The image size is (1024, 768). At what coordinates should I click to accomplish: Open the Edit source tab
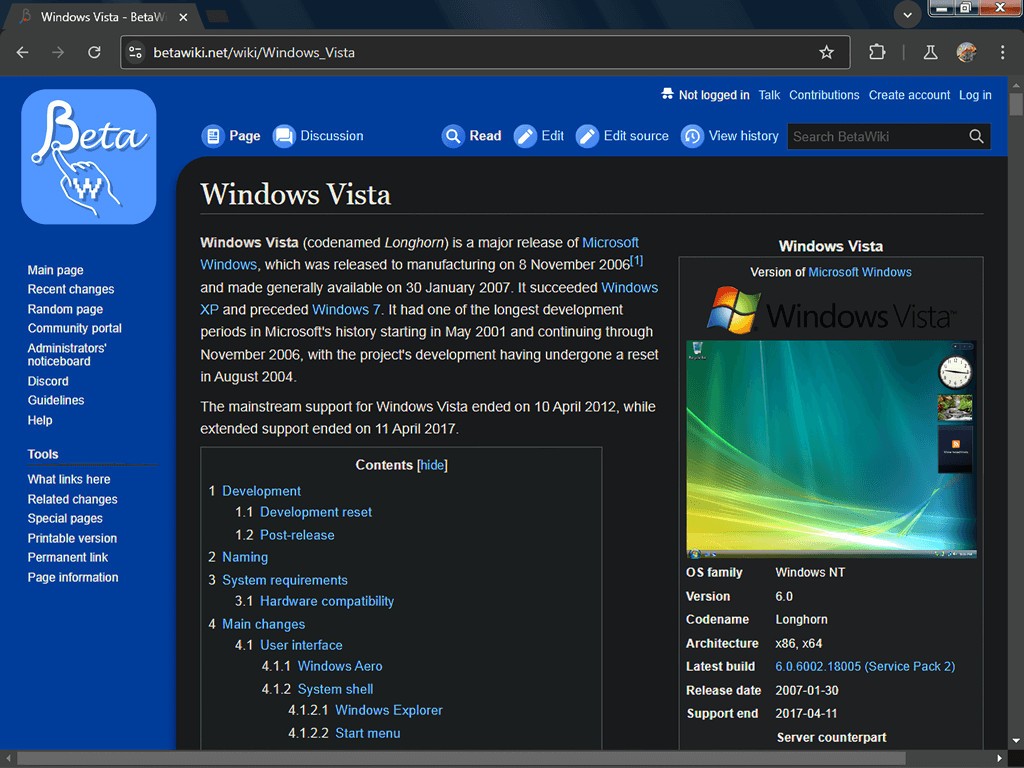636,136
